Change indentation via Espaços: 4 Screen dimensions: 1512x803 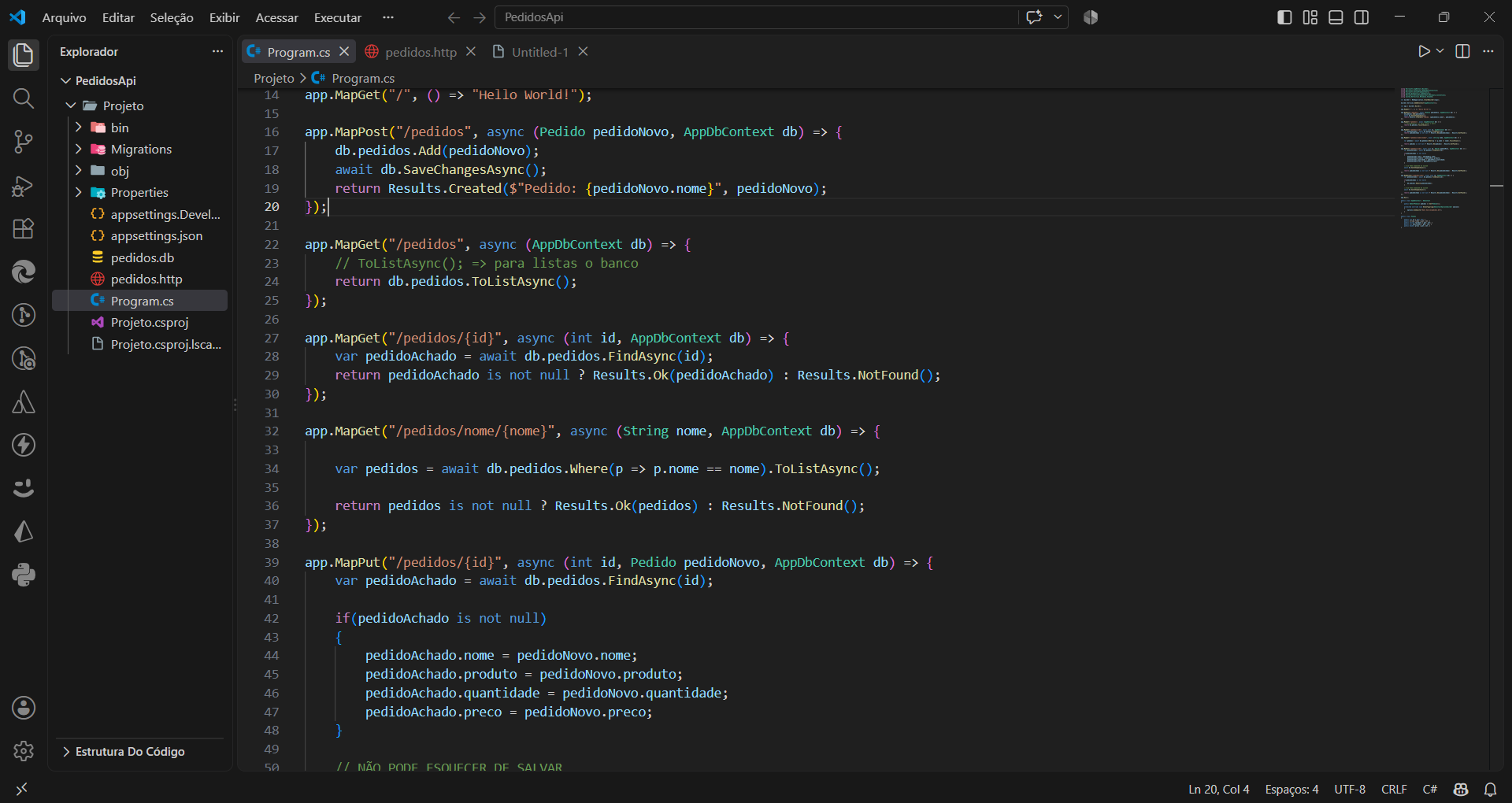point(1291,789)
